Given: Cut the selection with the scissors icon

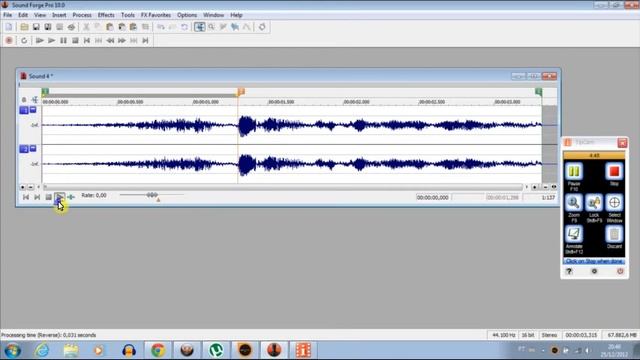Looking at the screenshot, I should pyautogui.click(x=86, y=27).
